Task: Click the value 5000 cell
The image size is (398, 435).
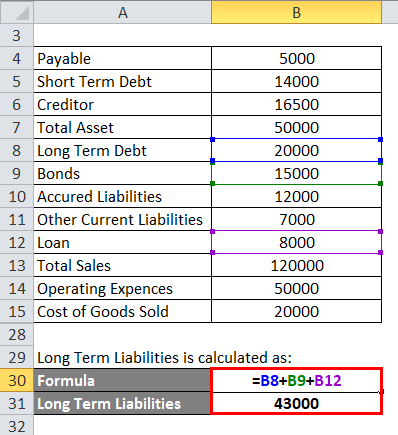Action: pyautogui.click(x=296, y=58)
